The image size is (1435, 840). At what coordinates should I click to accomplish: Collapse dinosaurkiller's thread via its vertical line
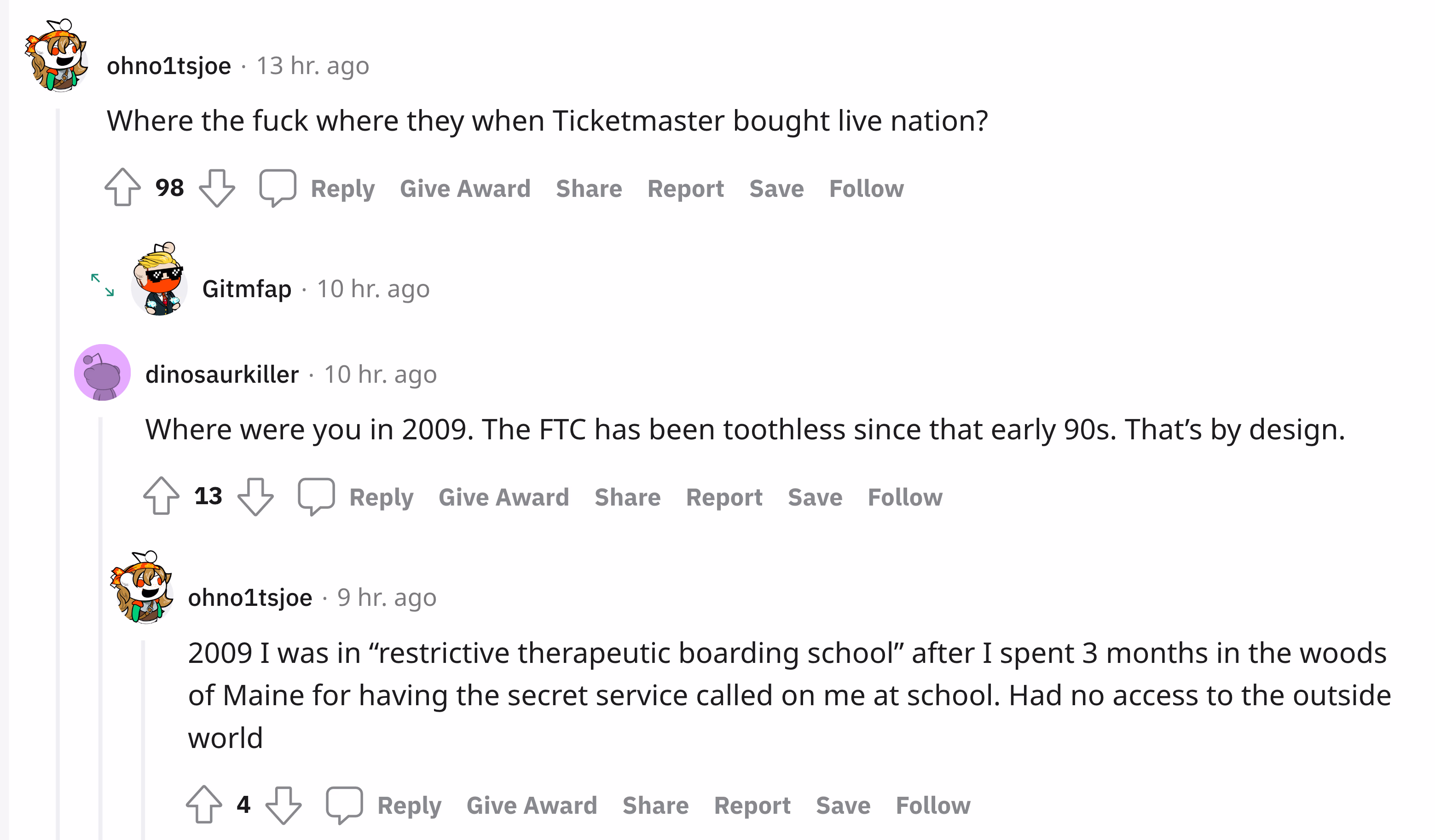pyautogui.click(x=100, y=626)
